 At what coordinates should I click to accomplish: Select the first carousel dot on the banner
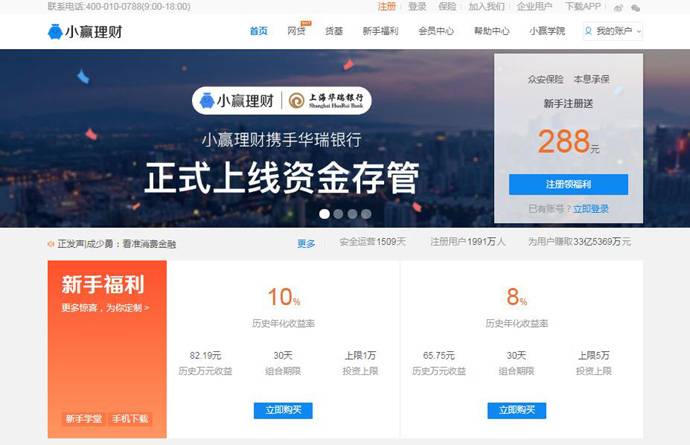pos(324,214)
